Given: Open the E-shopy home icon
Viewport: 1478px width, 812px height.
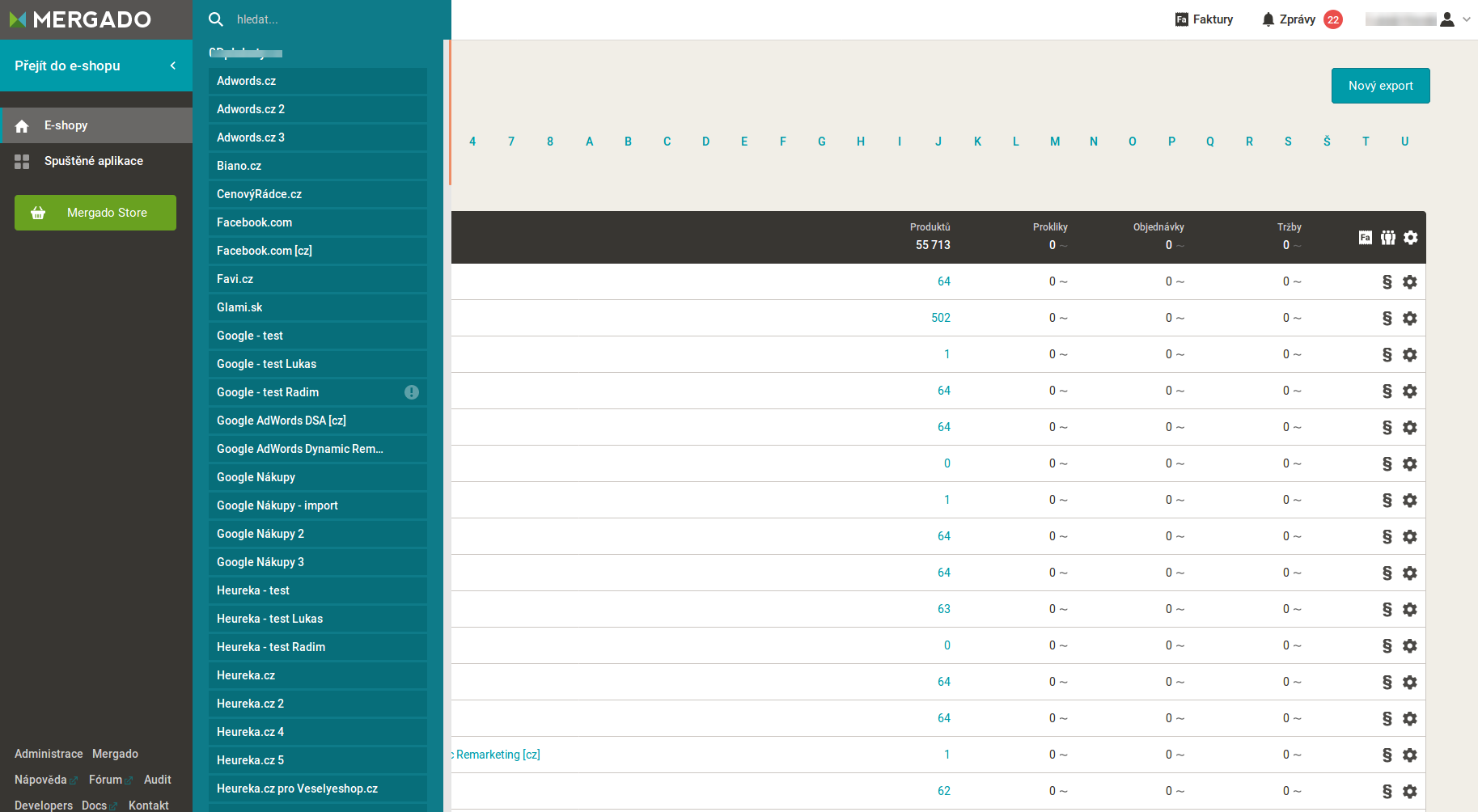Looking at the screenshot, I should click(x=22, y=125).
